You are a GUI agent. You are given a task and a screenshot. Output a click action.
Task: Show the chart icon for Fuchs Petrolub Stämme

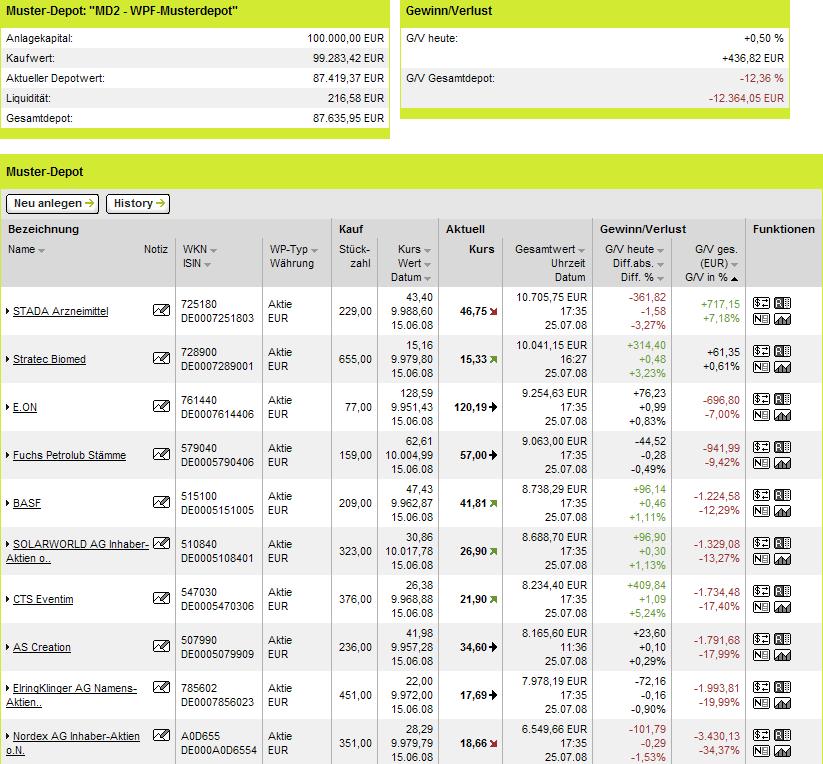[782, 463]
